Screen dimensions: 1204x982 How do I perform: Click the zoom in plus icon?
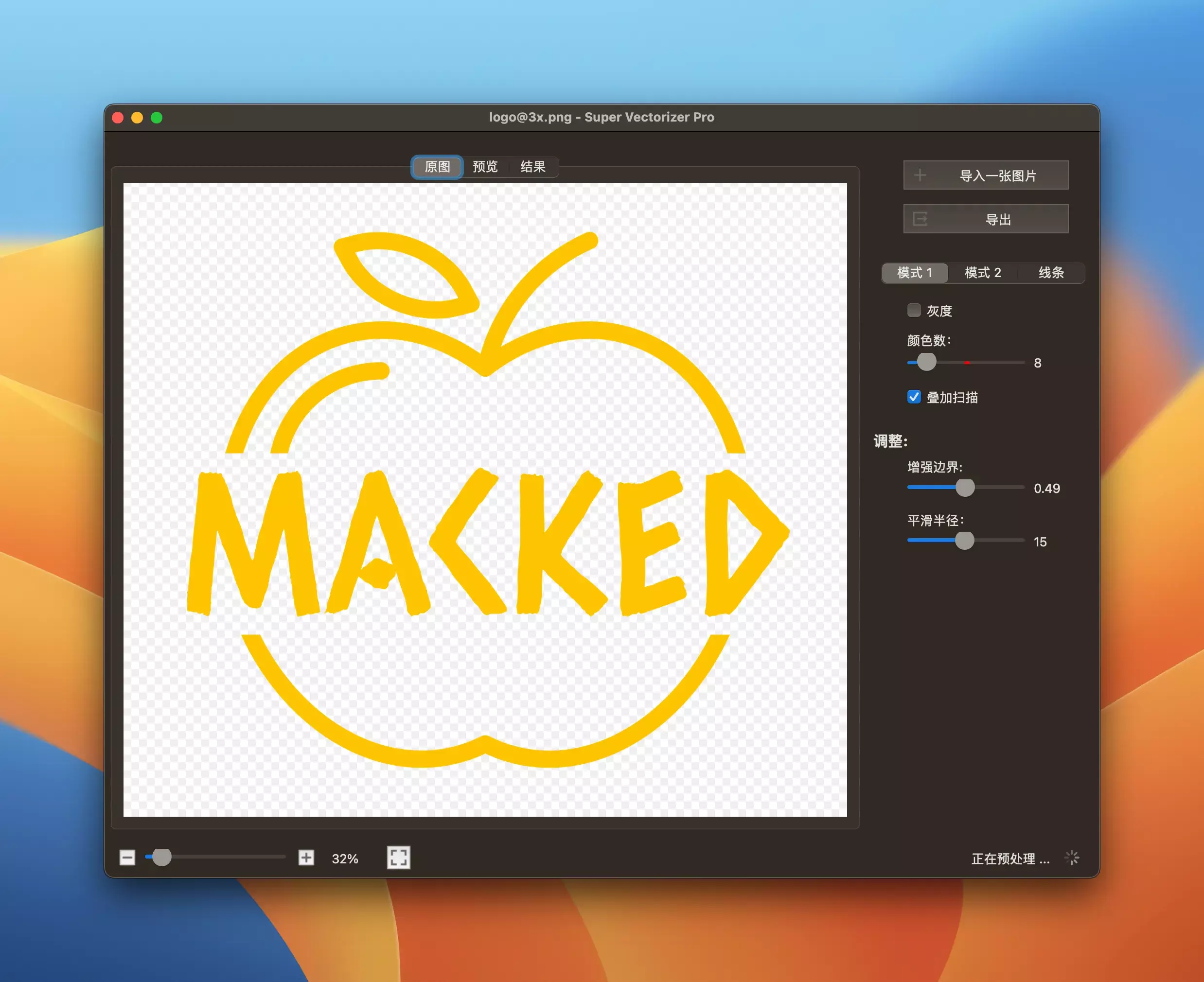click(306, 858)
